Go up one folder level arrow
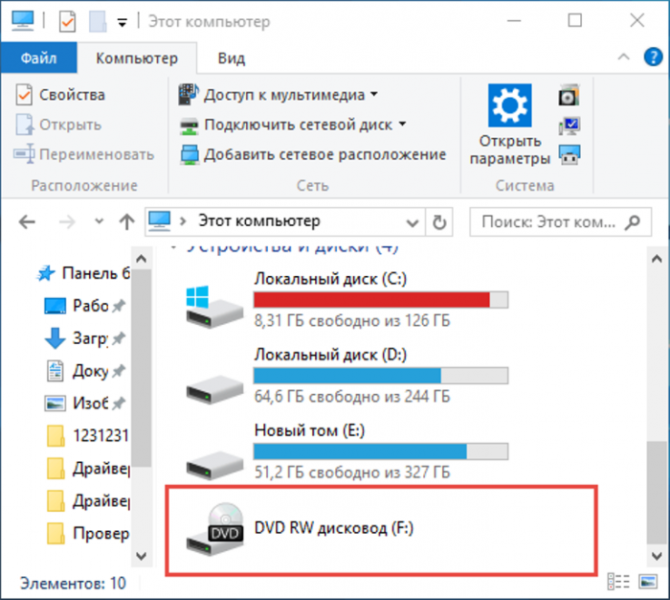 pyautogui.click(x=127, y=222)
